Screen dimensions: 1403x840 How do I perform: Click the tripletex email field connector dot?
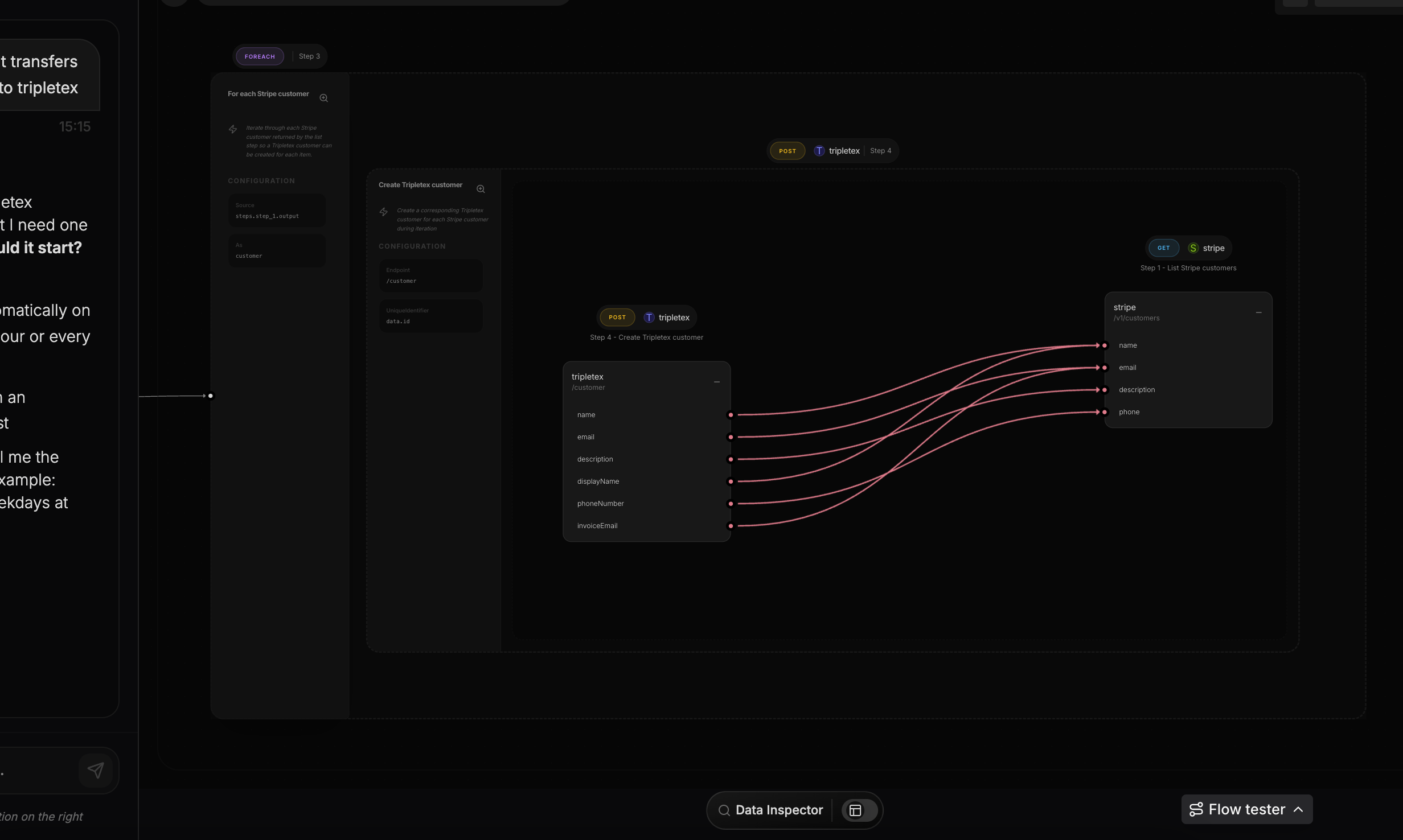(x=731, y=437)
